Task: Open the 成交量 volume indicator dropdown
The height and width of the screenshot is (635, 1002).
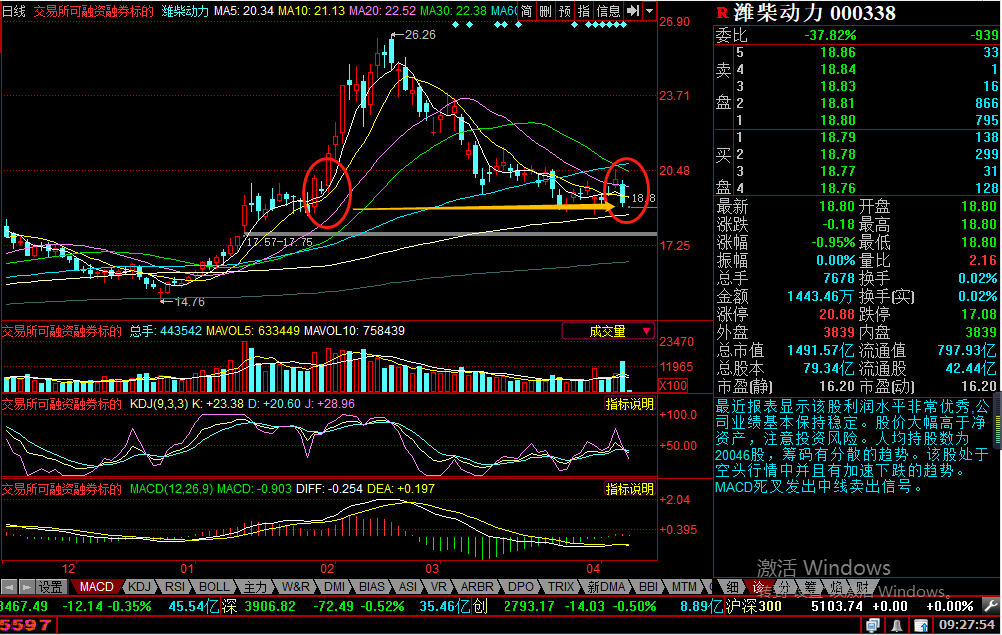Action: (x=608, y=331)
